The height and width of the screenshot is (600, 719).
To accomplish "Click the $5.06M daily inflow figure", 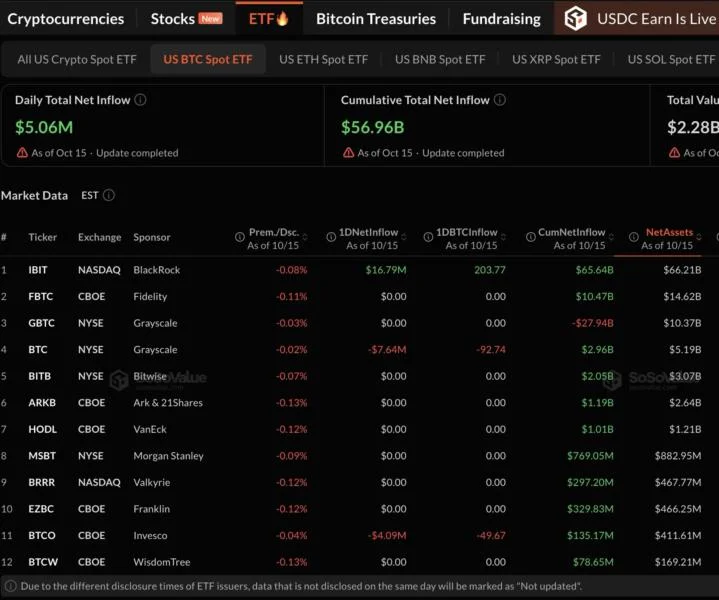I will click(44, 128).
